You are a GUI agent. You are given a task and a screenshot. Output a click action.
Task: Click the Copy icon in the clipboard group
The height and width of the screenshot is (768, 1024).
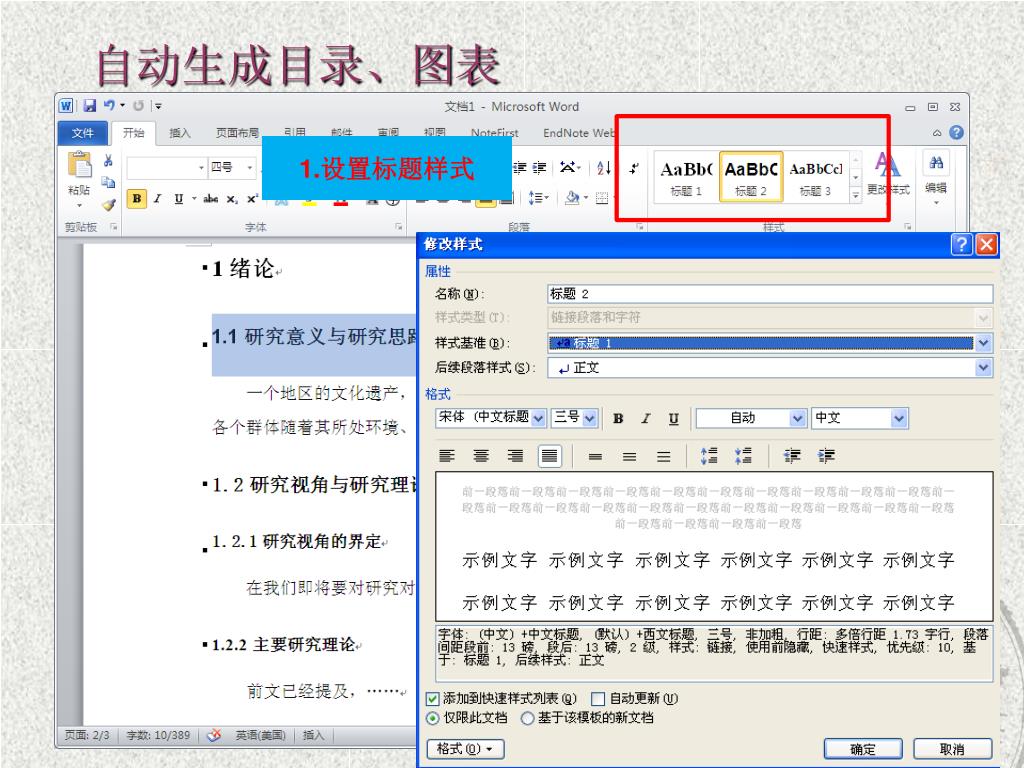click(108, 182)
